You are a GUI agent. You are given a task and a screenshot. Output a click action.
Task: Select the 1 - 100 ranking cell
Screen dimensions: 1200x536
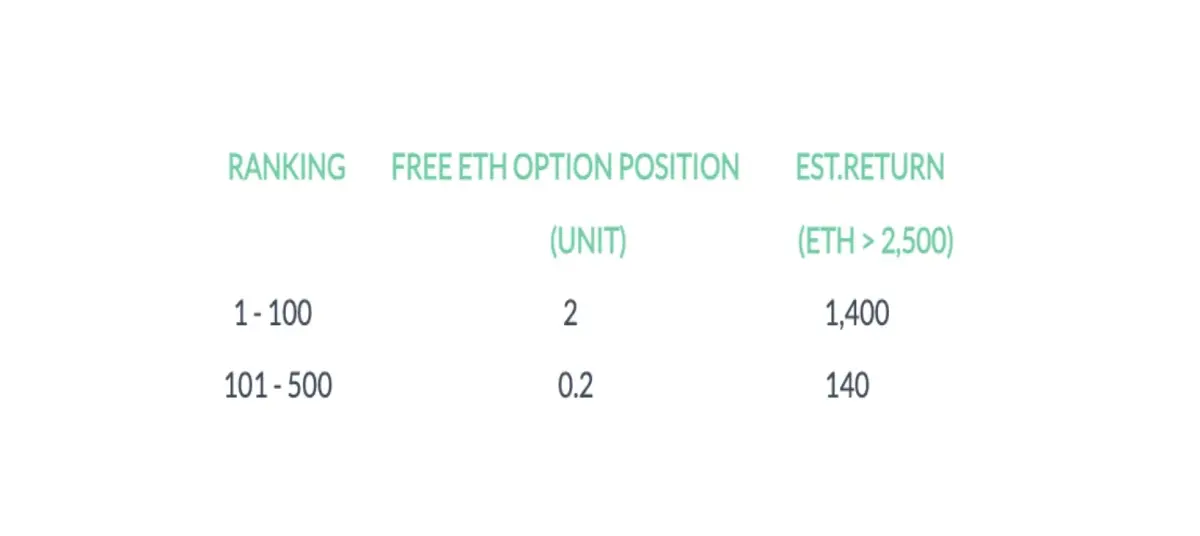point(273,314)
